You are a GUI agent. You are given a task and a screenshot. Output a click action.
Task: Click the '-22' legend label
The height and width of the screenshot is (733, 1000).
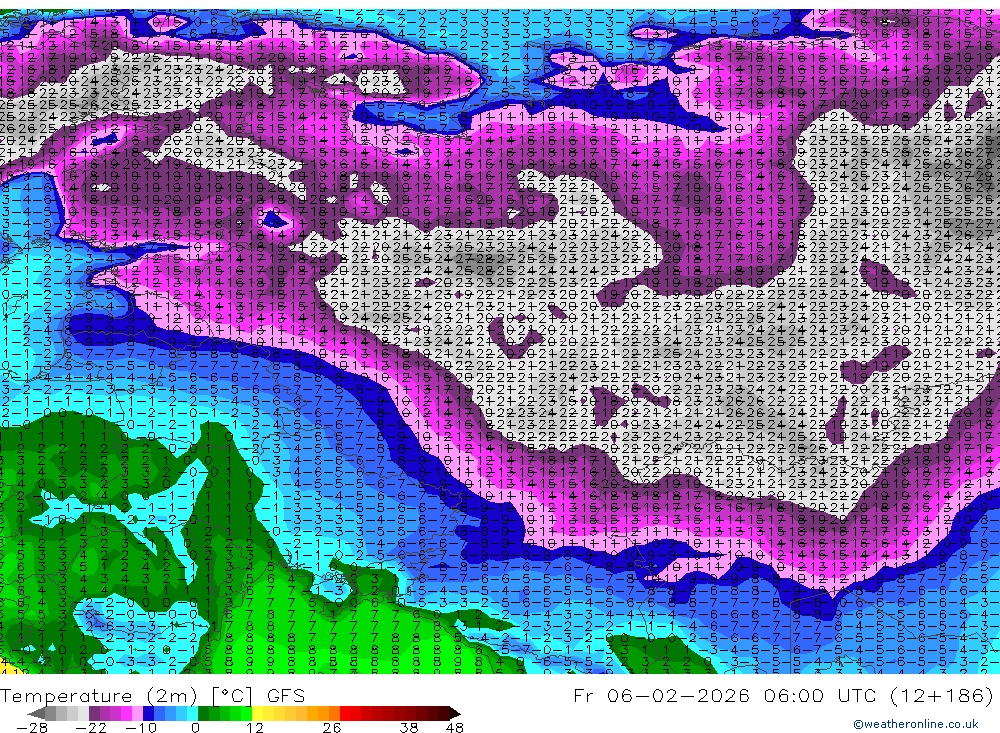[x=91, y=728]
